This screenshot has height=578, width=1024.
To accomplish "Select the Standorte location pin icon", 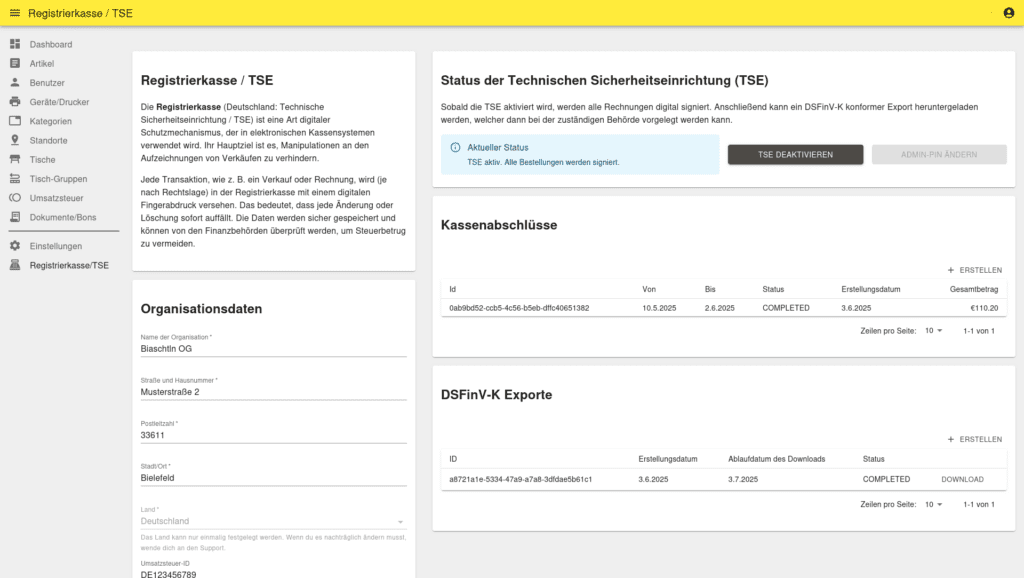I will tap(15, 139).
